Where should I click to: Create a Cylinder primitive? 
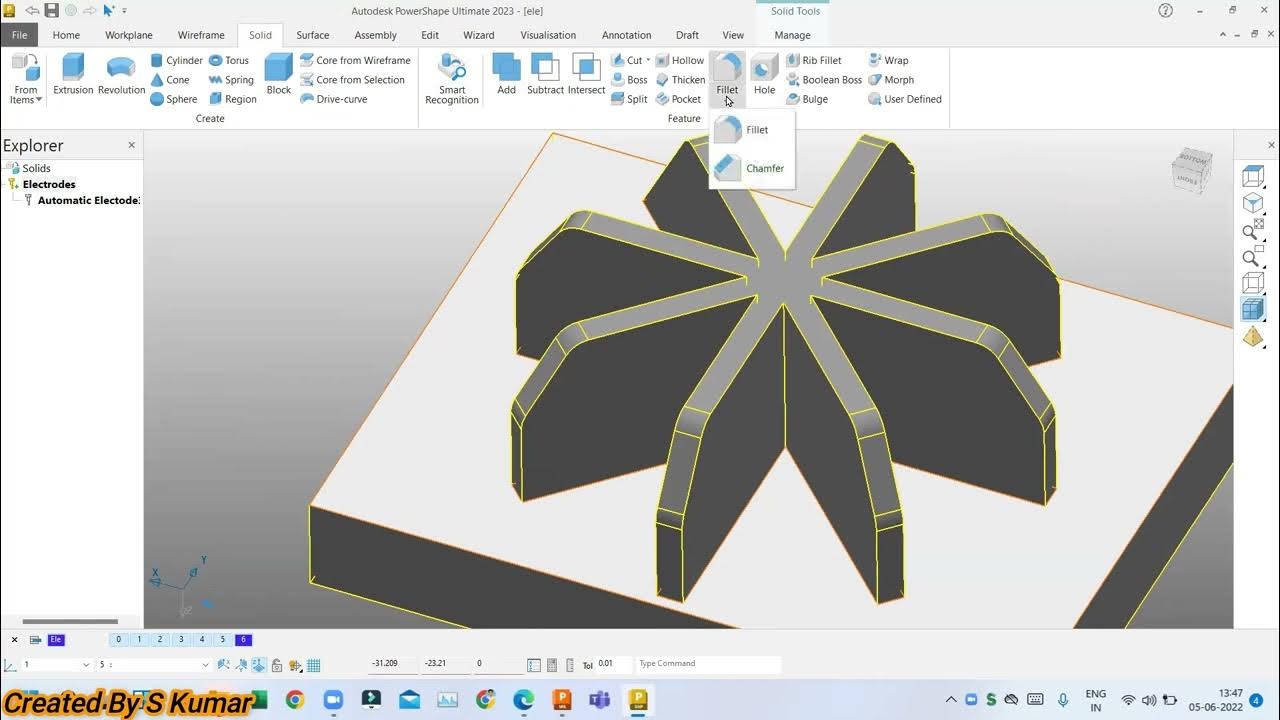click(x=176, y=61)
